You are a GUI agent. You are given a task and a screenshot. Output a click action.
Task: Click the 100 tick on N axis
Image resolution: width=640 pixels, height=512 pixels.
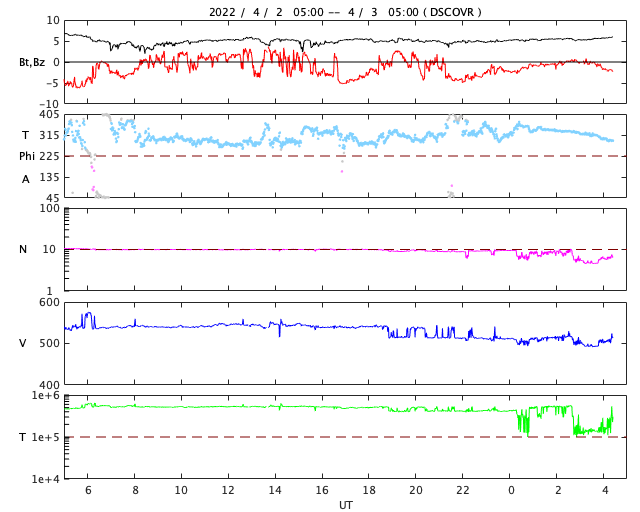[49, 208]
